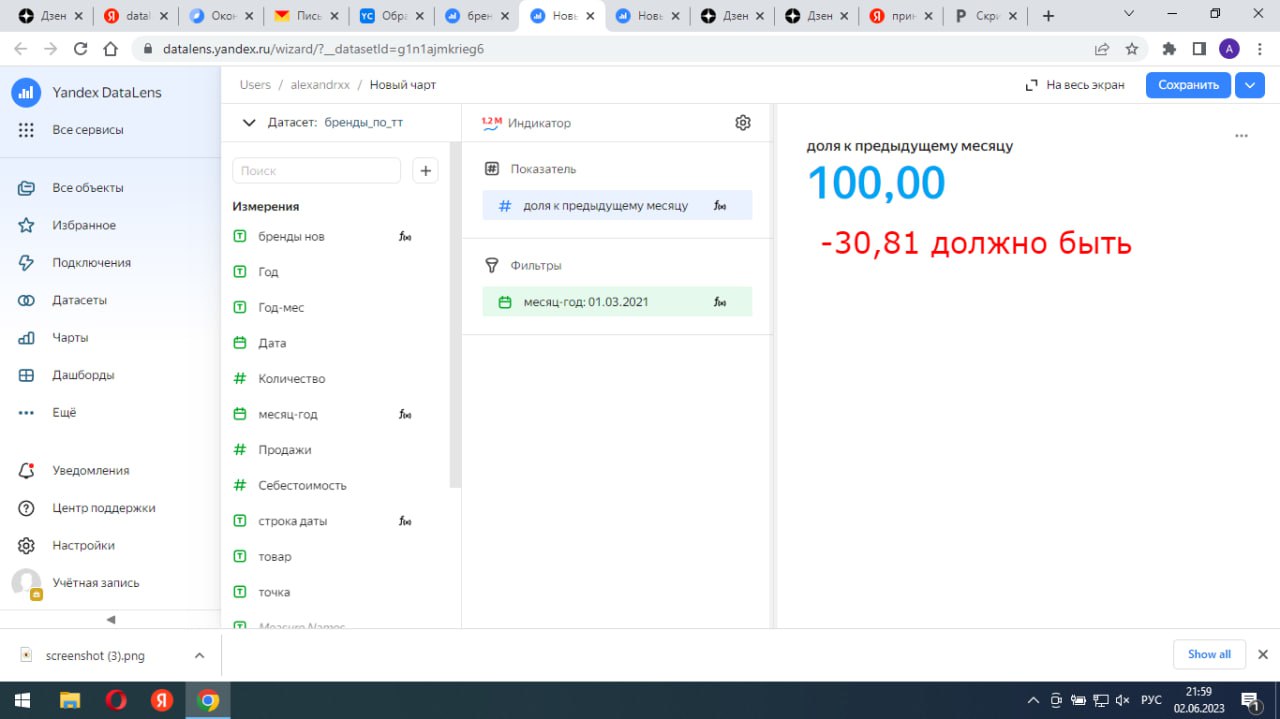Click the Сохранить button

(x=1189, y=85)
